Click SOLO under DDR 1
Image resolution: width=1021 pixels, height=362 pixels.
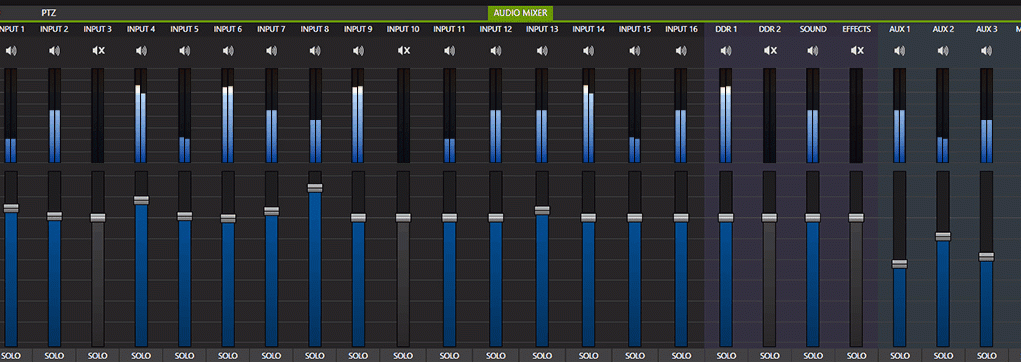[x=726, y=355]
